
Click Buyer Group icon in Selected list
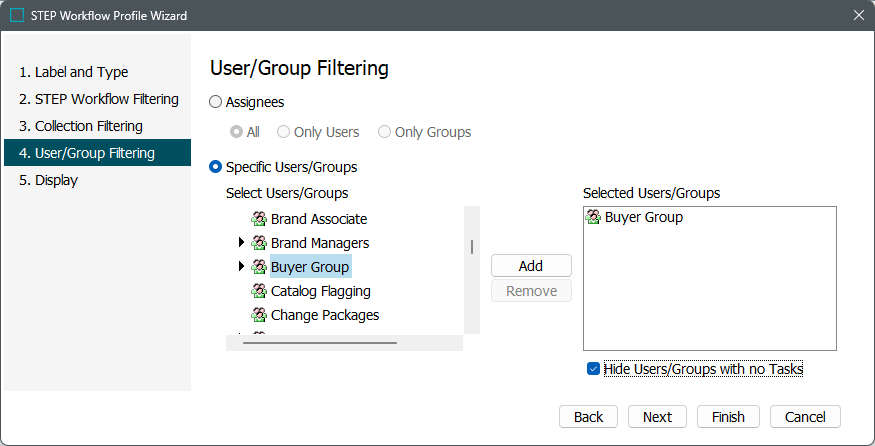click(593, 217)
